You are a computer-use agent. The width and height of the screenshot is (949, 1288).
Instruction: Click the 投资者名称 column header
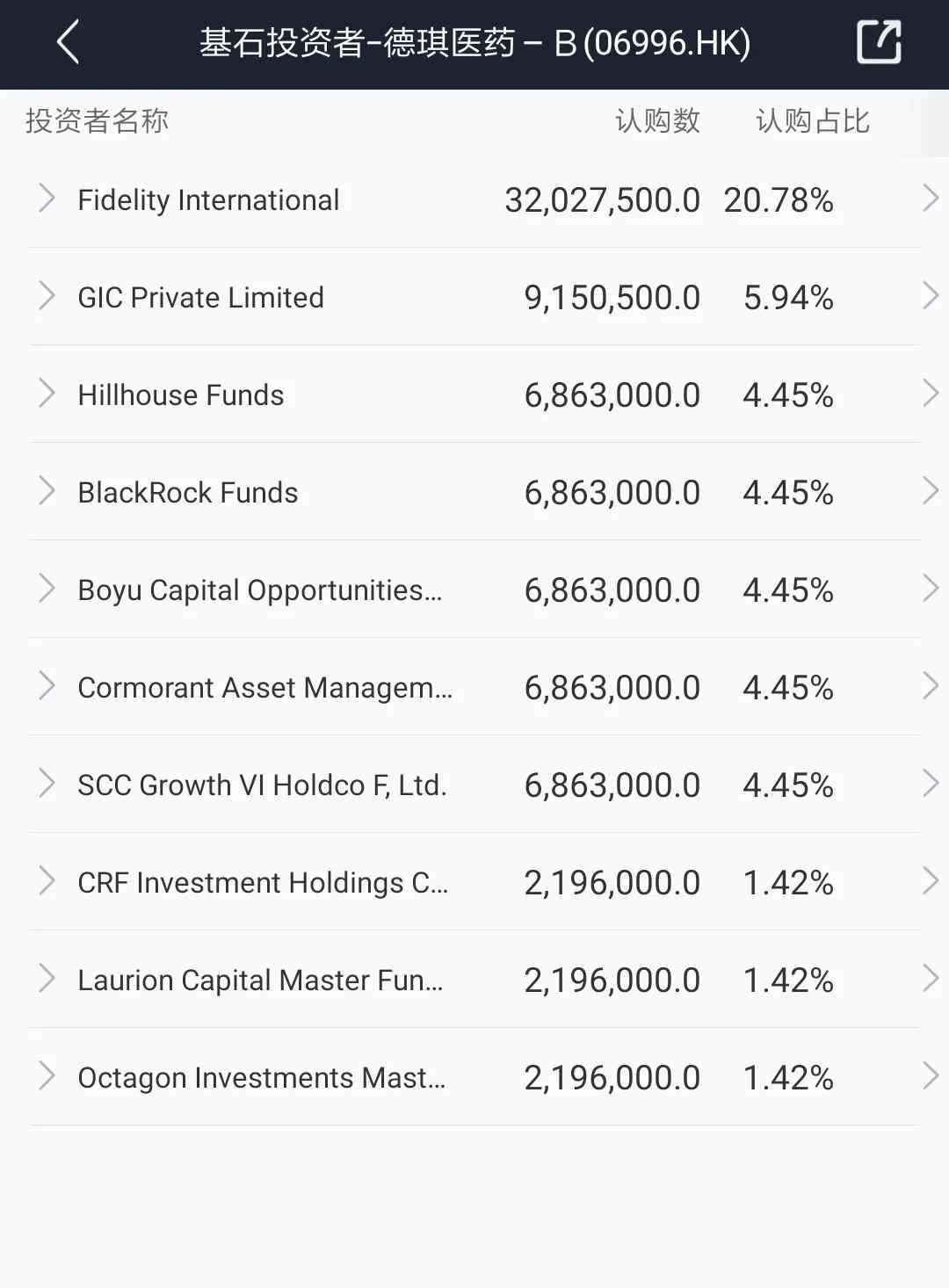(98, 121)
